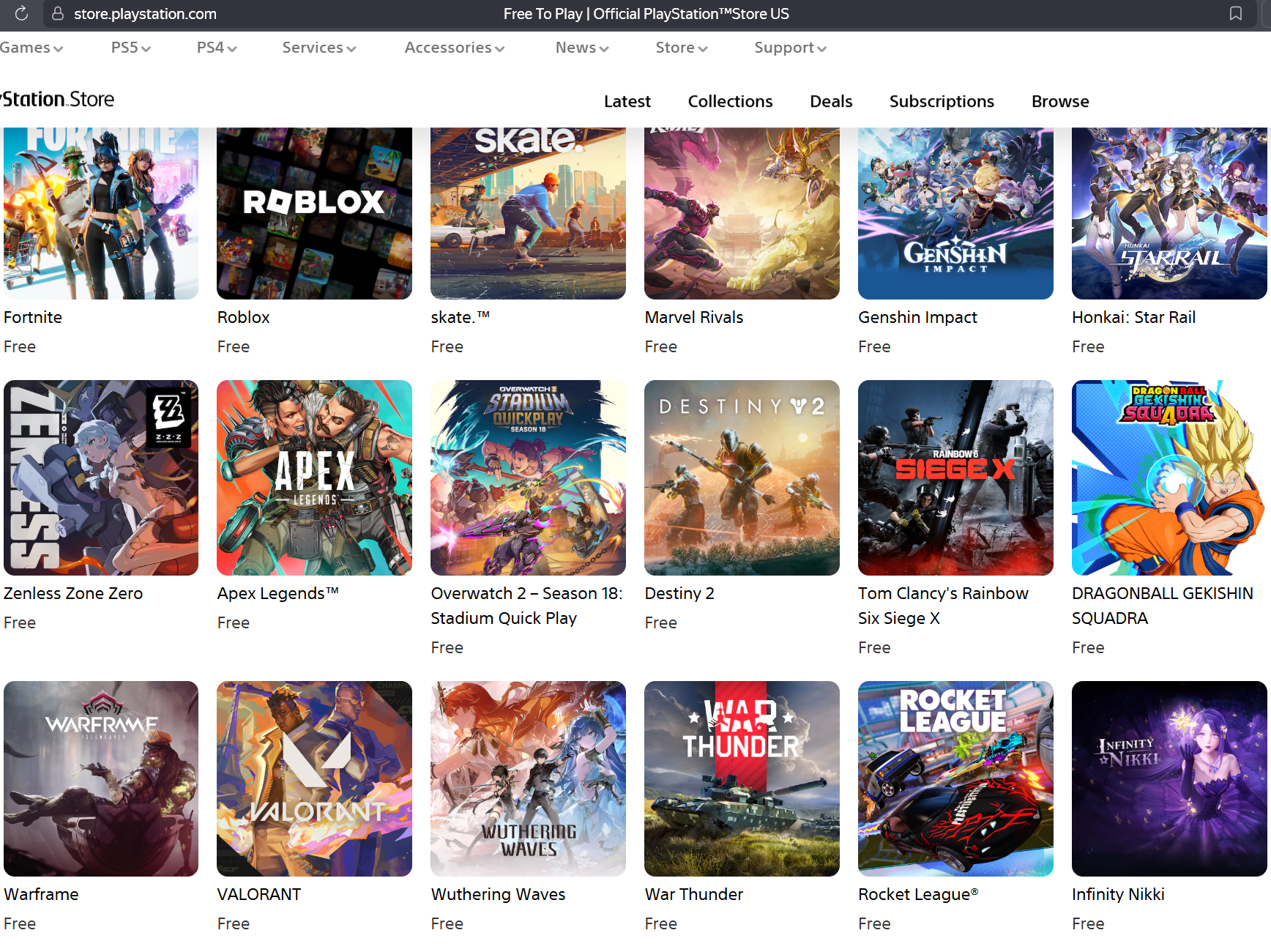Viewport: 1271px width, 952px height.
Task: Select the Rainbow Six Siege X cover
Action: 955,477
